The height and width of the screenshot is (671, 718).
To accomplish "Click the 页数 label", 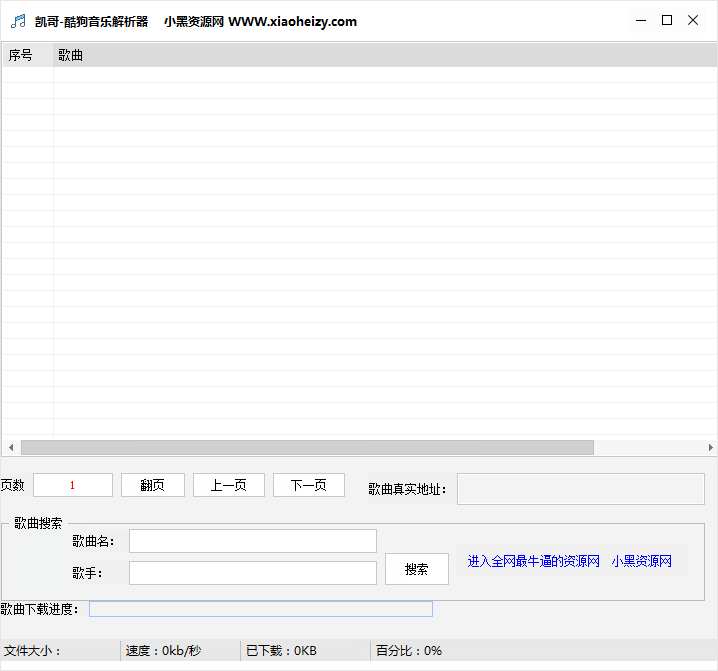I will 12,485.
